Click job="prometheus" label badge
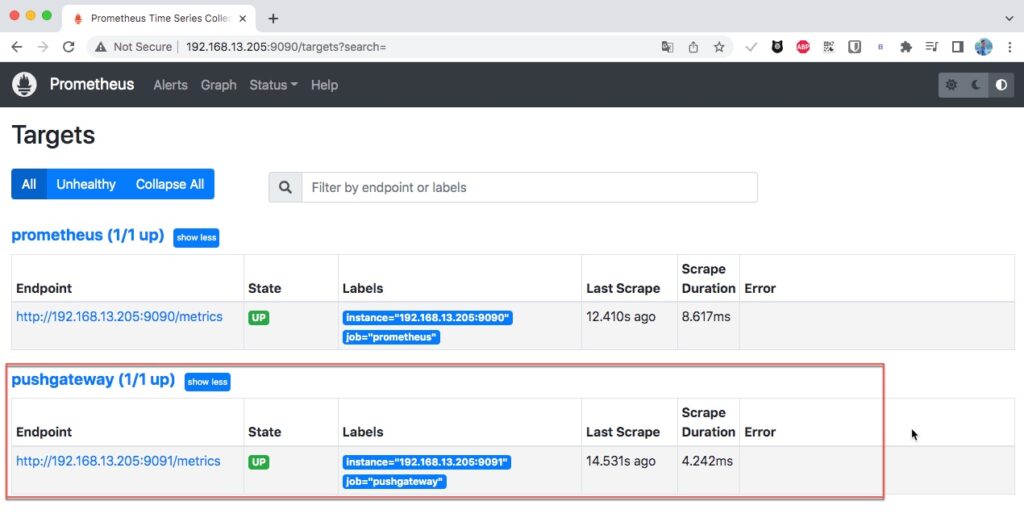The height and width of the screenshot is (518, 1024). click(391, 338)
